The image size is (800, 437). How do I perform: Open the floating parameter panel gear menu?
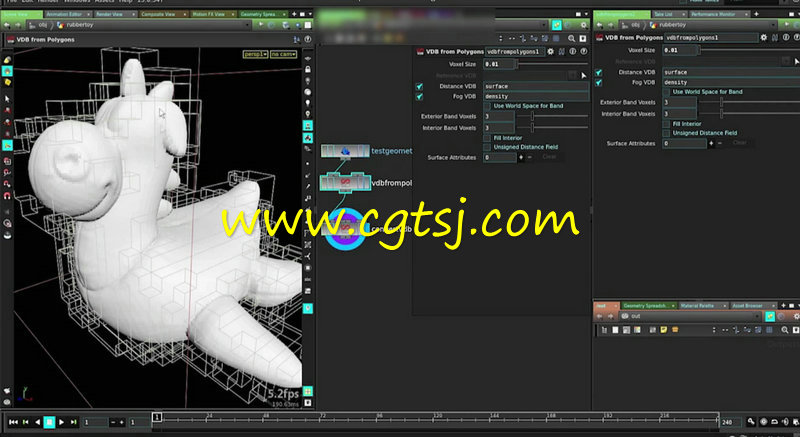point(551,52)
